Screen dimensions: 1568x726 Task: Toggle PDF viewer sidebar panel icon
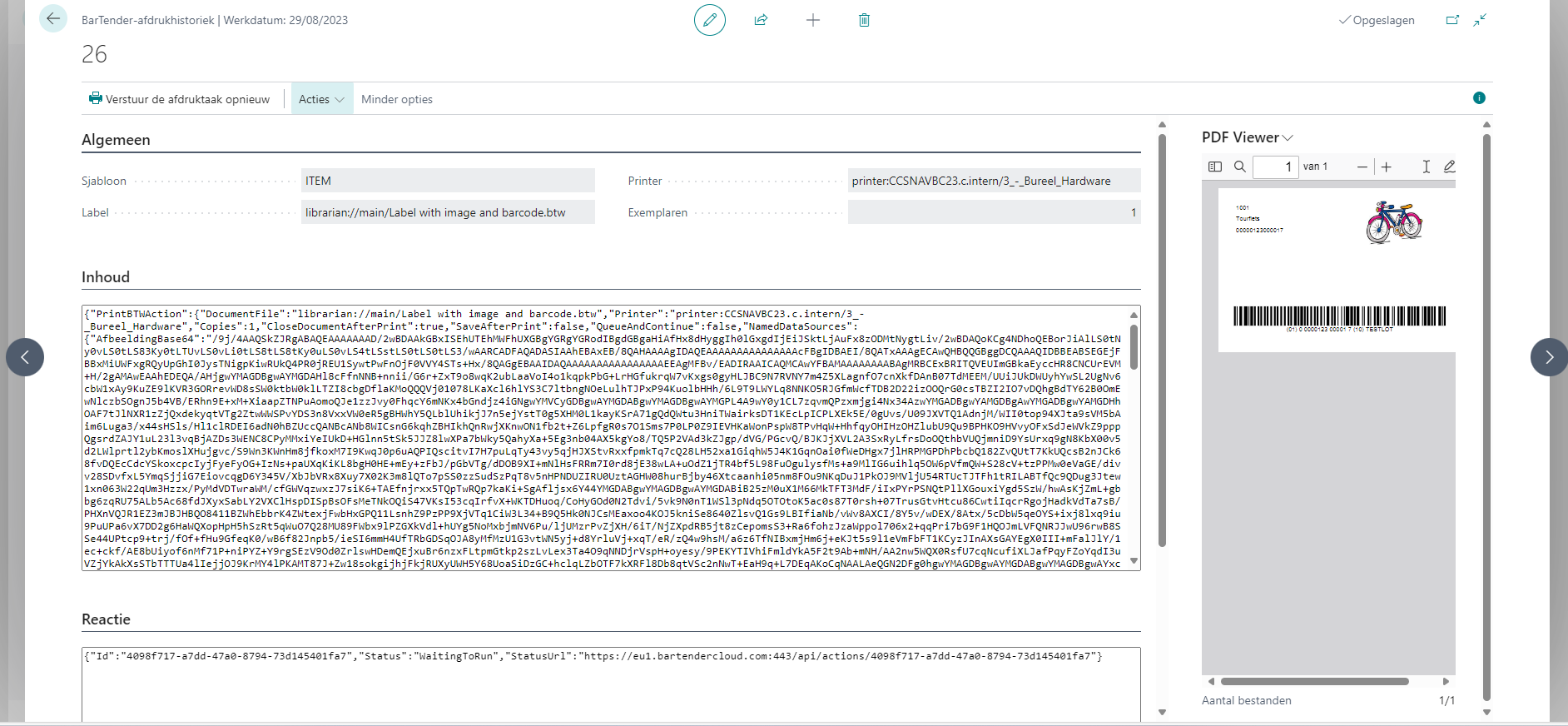(x=1215, y=167)
